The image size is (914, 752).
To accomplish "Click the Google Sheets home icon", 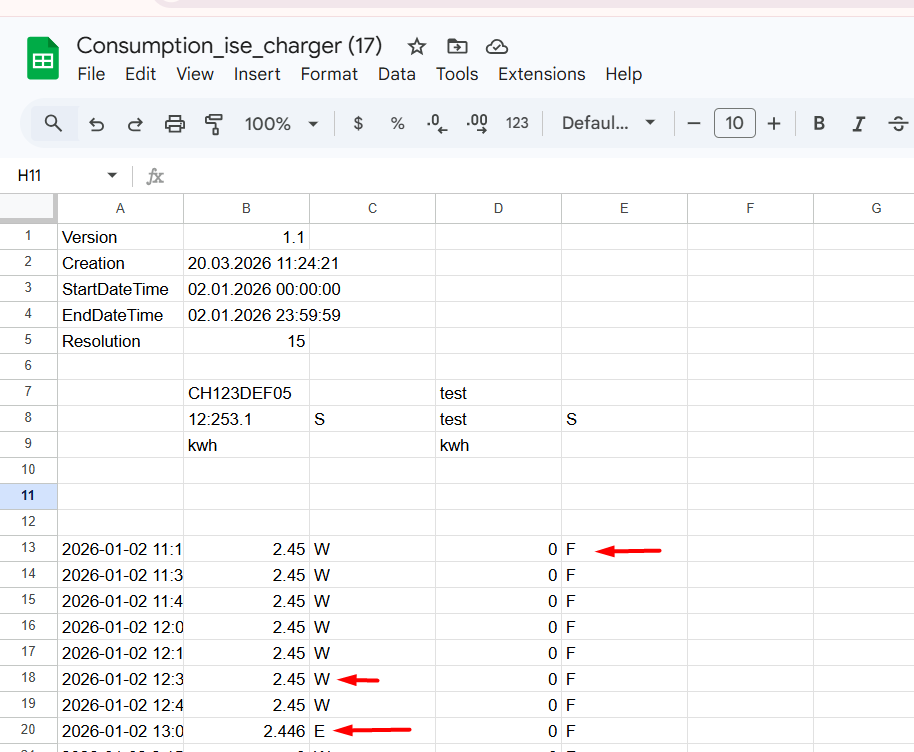I will (x=43, y=59).
